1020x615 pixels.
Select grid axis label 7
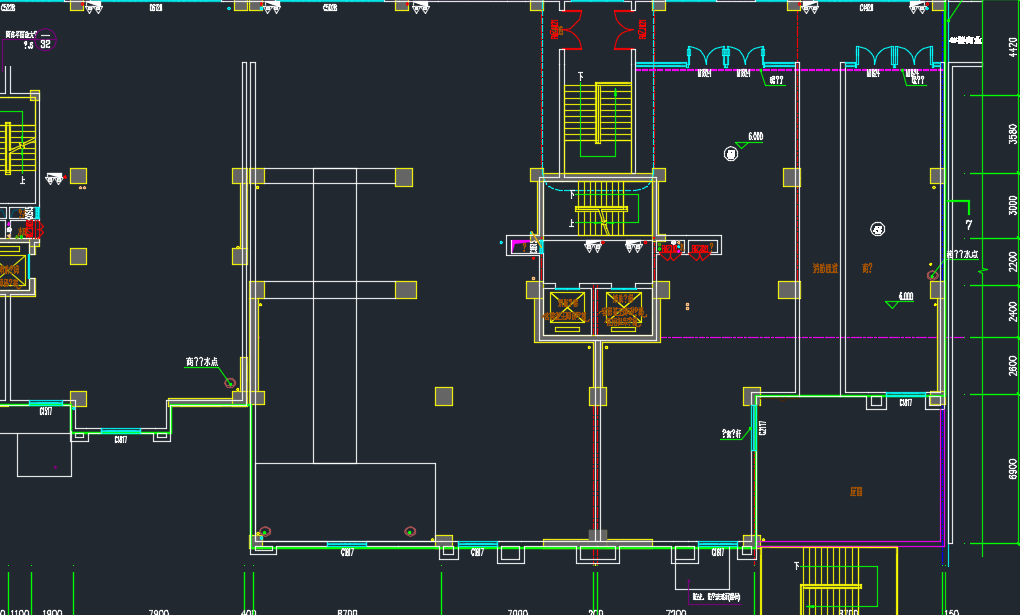click(968, 225)
